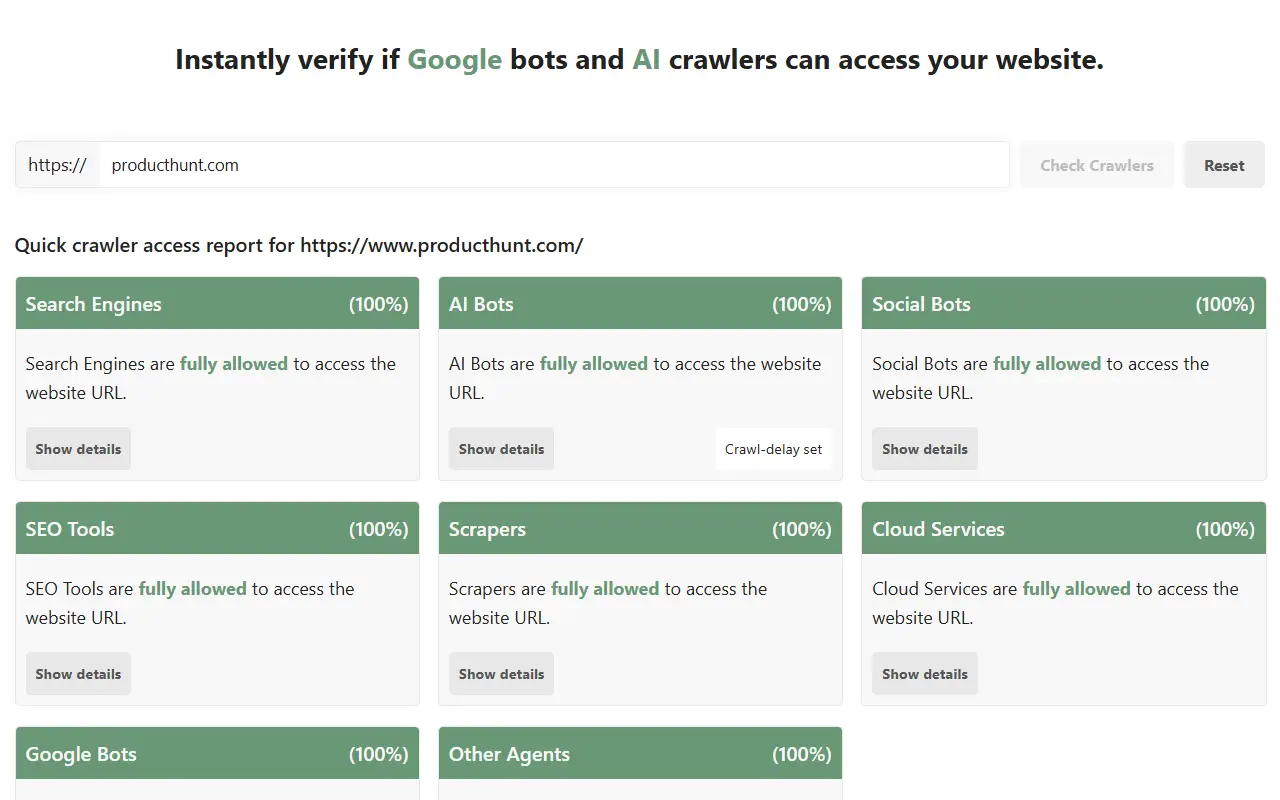The width and height of the screenshot is (1280, 800).
Task: Show details for Scrapers
Action: click(501, 673)
